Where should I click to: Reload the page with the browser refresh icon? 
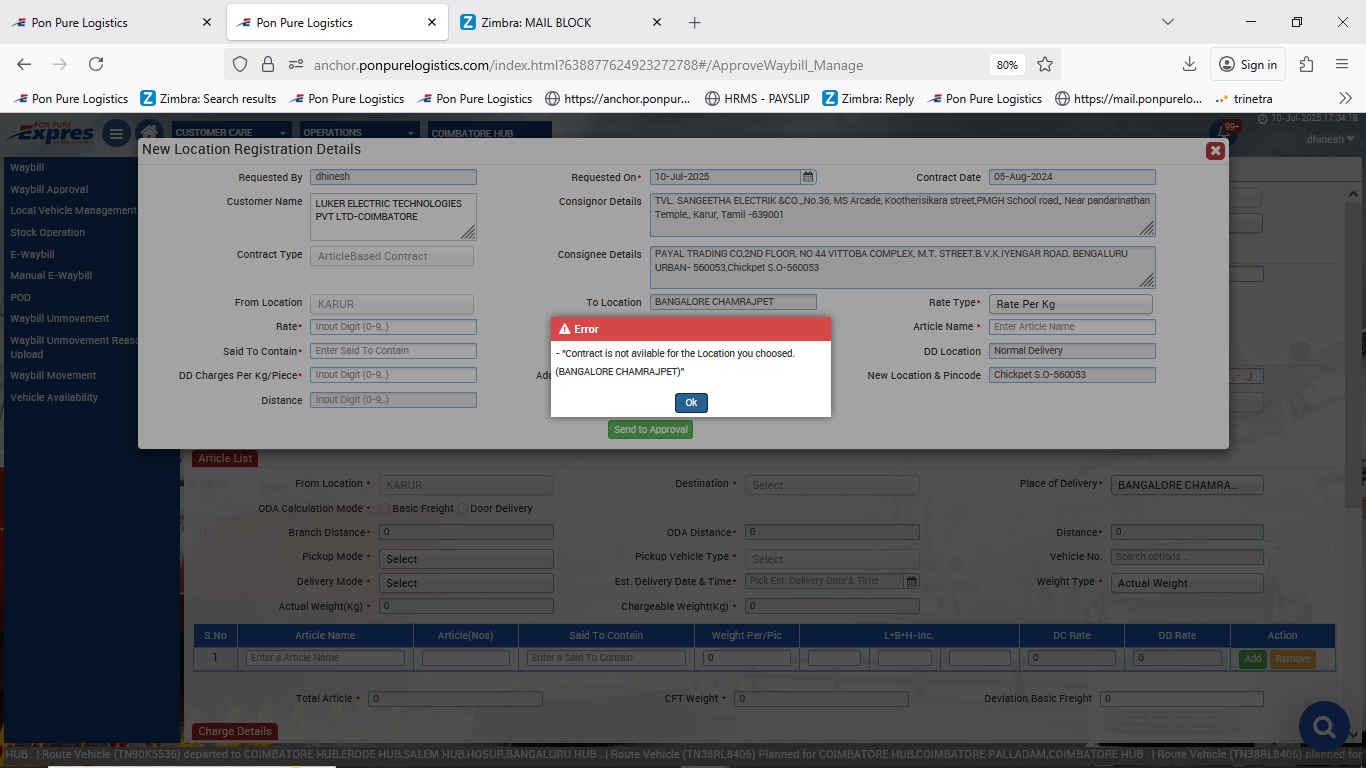point(96,64)
